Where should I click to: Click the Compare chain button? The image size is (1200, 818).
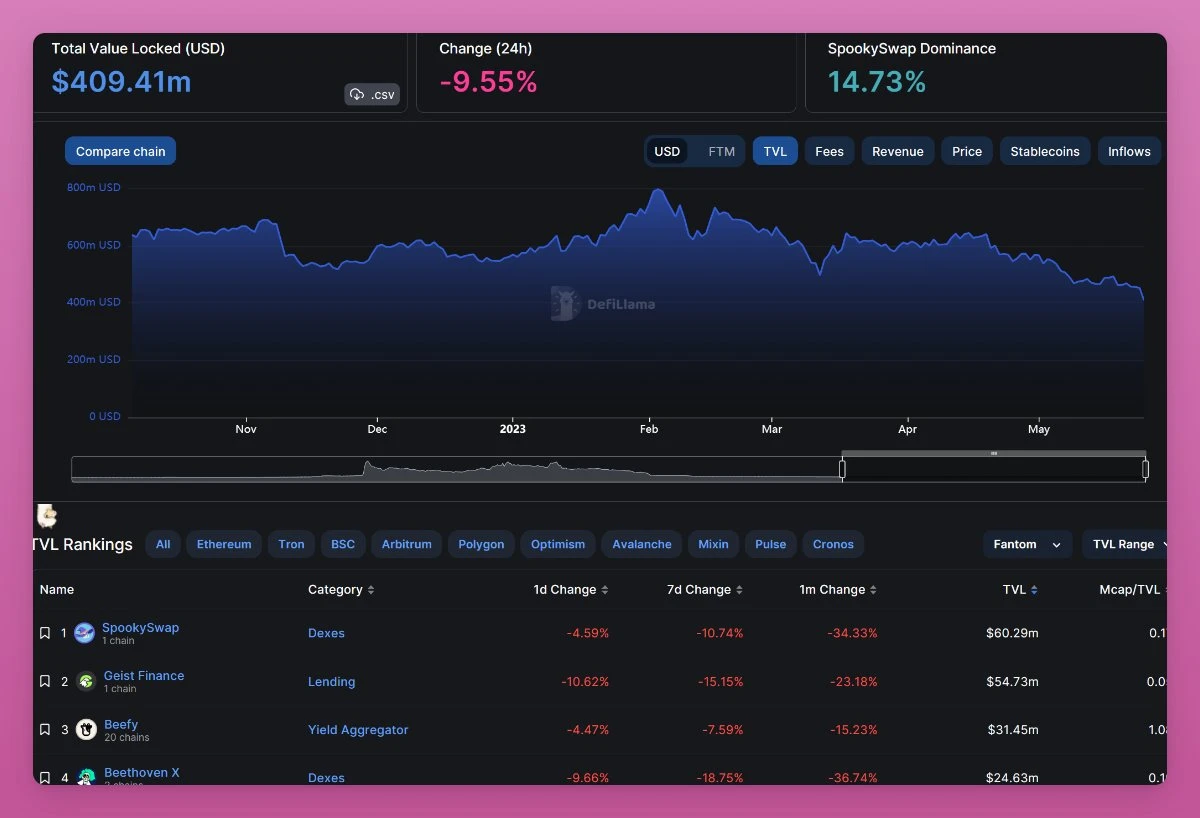click(x=120, y=152)
